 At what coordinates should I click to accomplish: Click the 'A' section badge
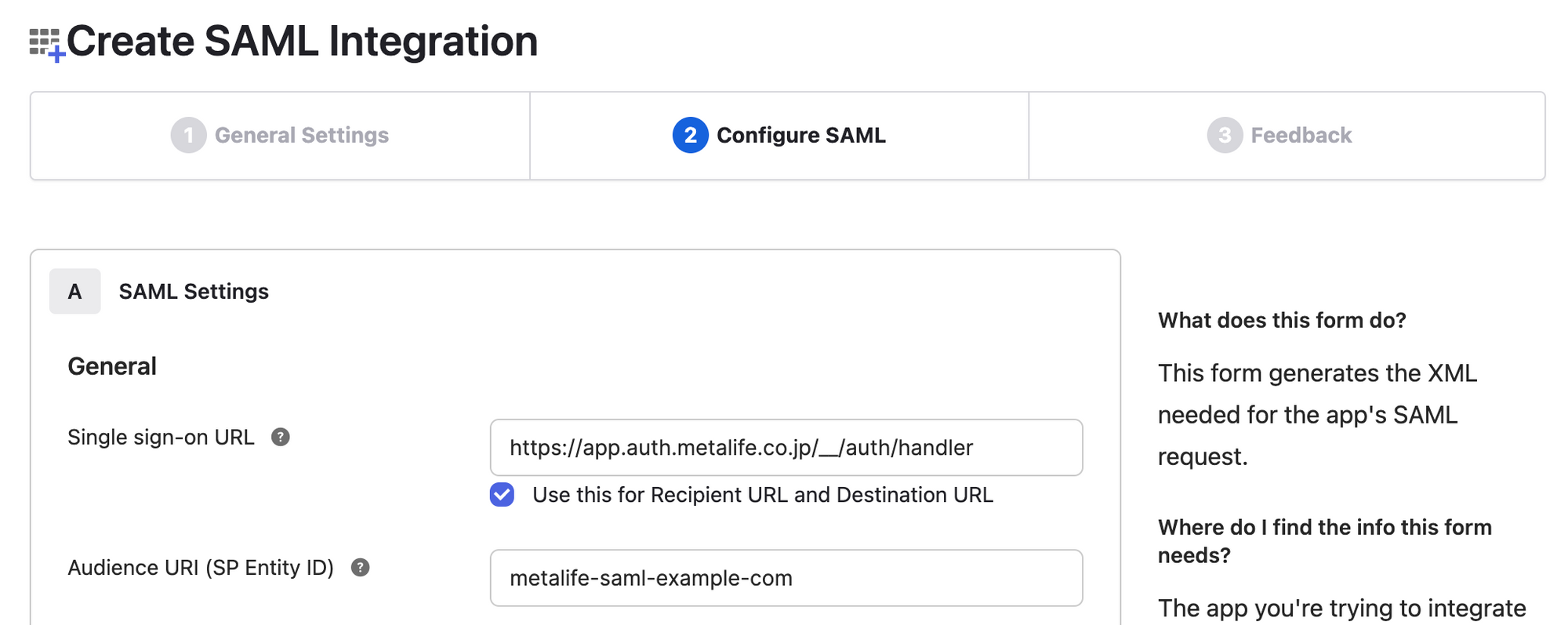(75, 291)
